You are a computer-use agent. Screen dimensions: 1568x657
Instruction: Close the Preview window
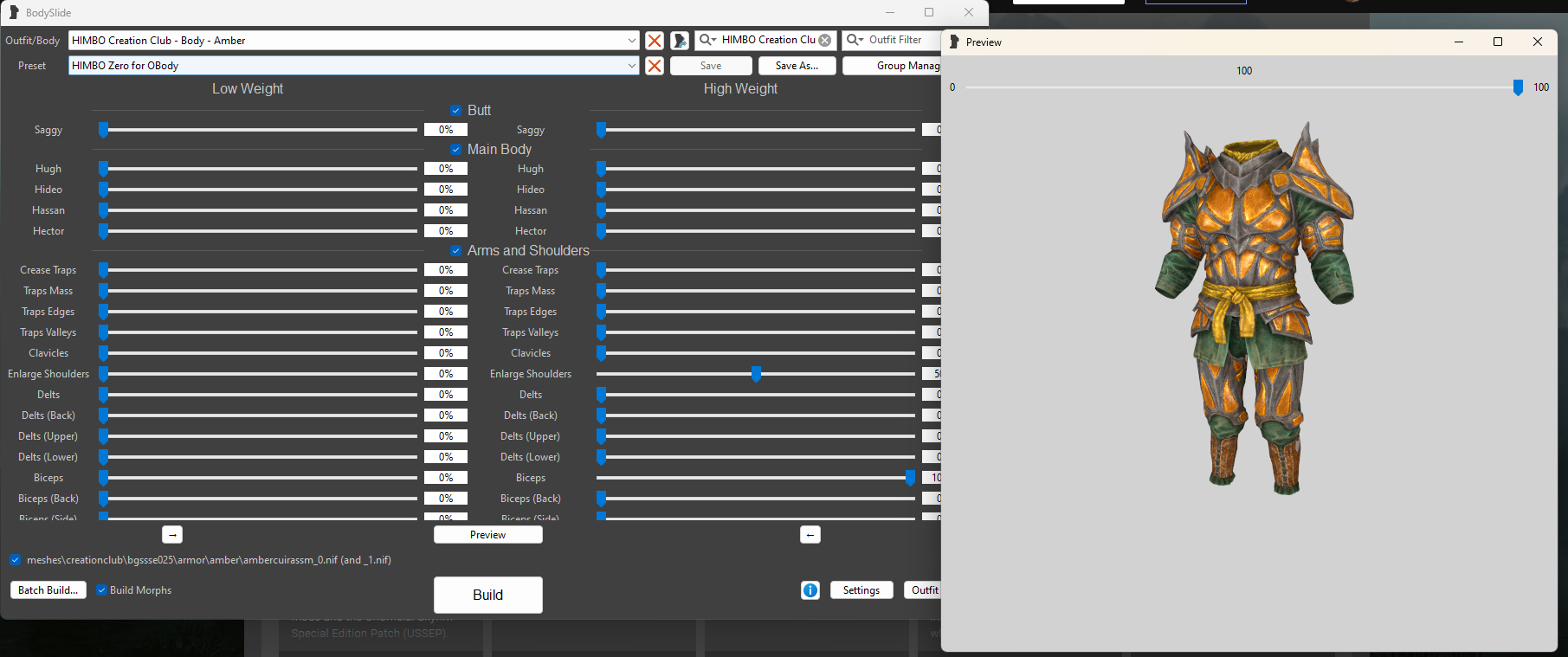1538,42
